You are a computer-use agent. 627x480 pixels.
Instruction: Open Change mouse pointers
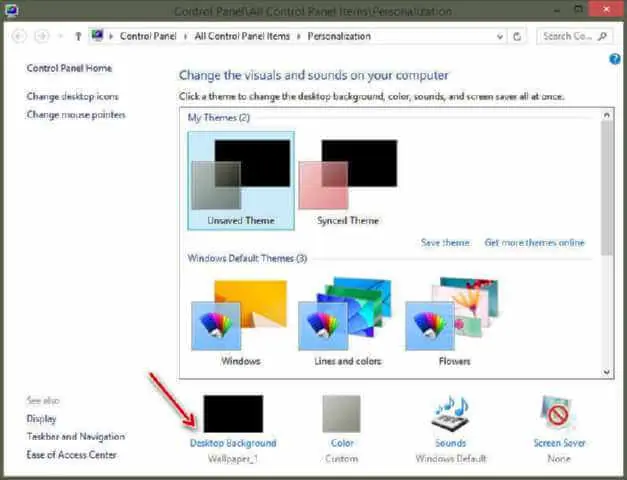coord(76,115)
